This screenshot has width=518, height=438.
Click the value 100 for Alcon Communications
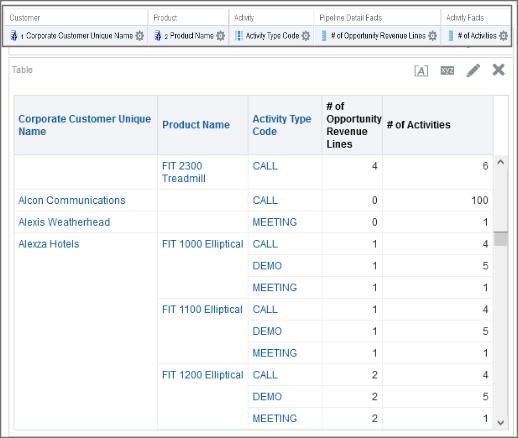[x=480, y=200]
